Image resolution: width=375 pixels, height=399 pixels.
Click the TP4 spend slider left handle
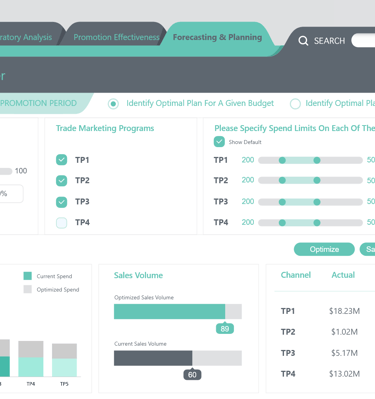pos(282,223)
